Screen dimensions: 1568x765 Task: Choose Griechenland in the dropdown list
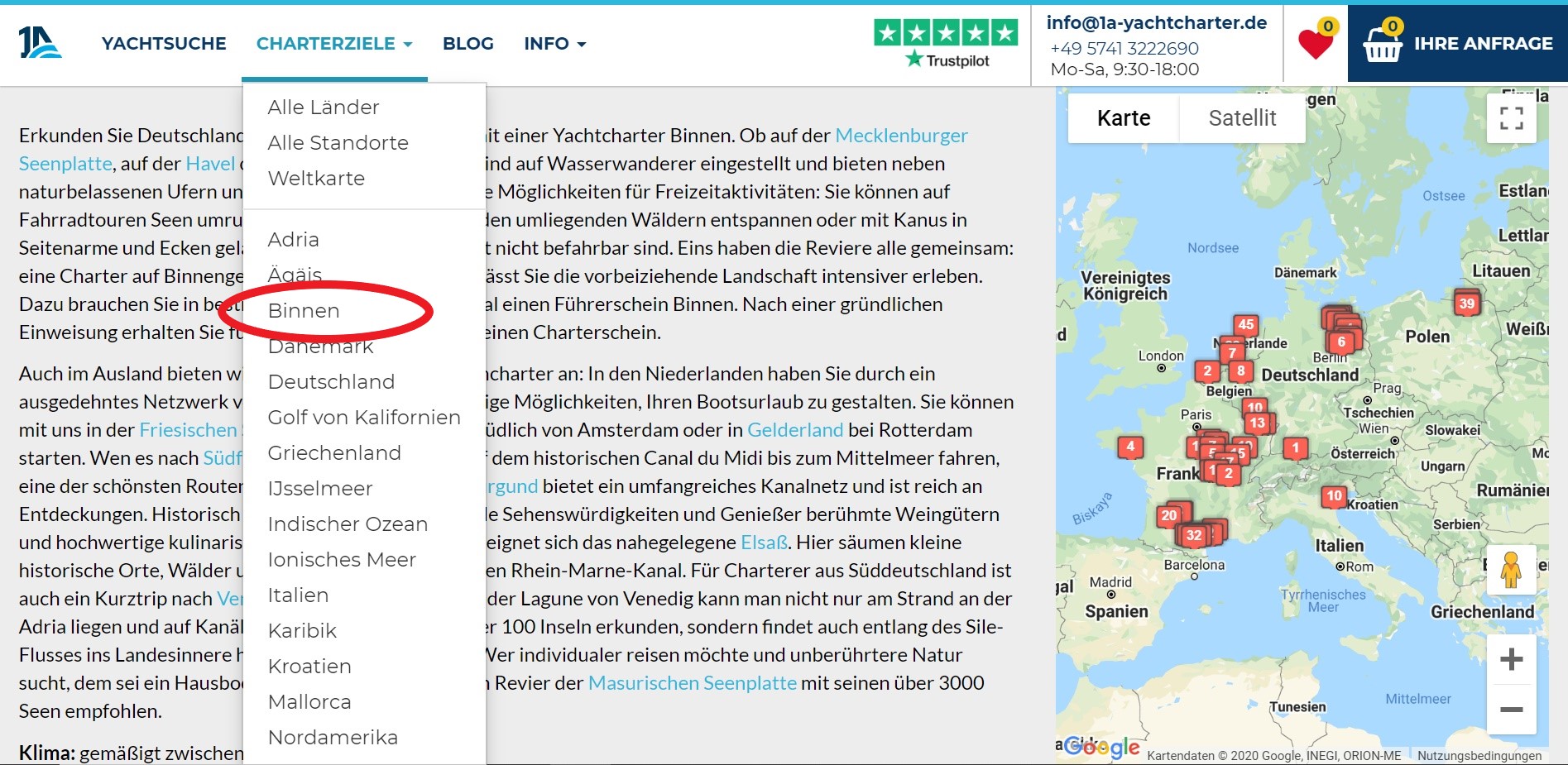click(x=334, y=453)
